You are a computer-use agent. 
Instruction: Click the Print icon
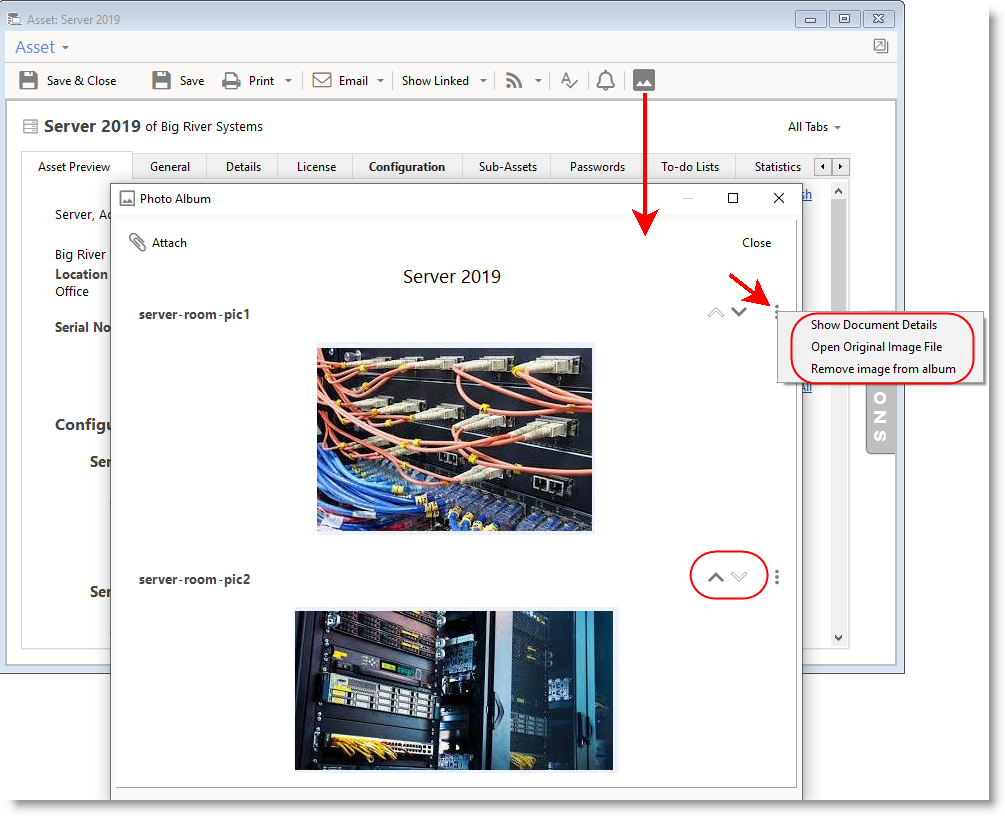click(232, 81)
